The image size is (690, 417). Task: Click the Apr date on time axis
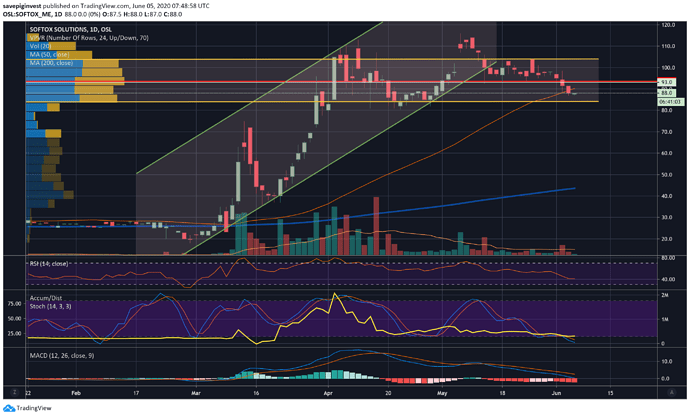click(x=328, y=393)
